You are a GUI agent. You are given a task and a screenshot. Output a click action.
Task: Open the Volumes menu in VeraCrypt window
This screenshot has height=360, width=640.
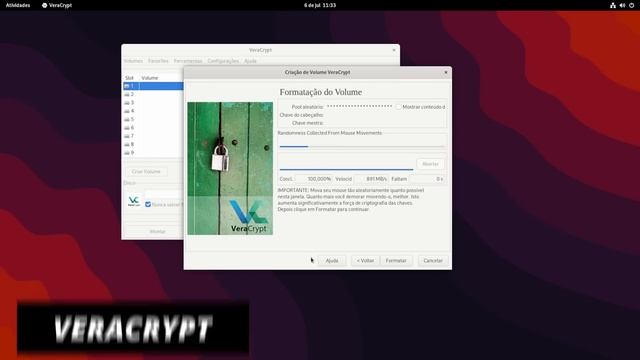133,61
